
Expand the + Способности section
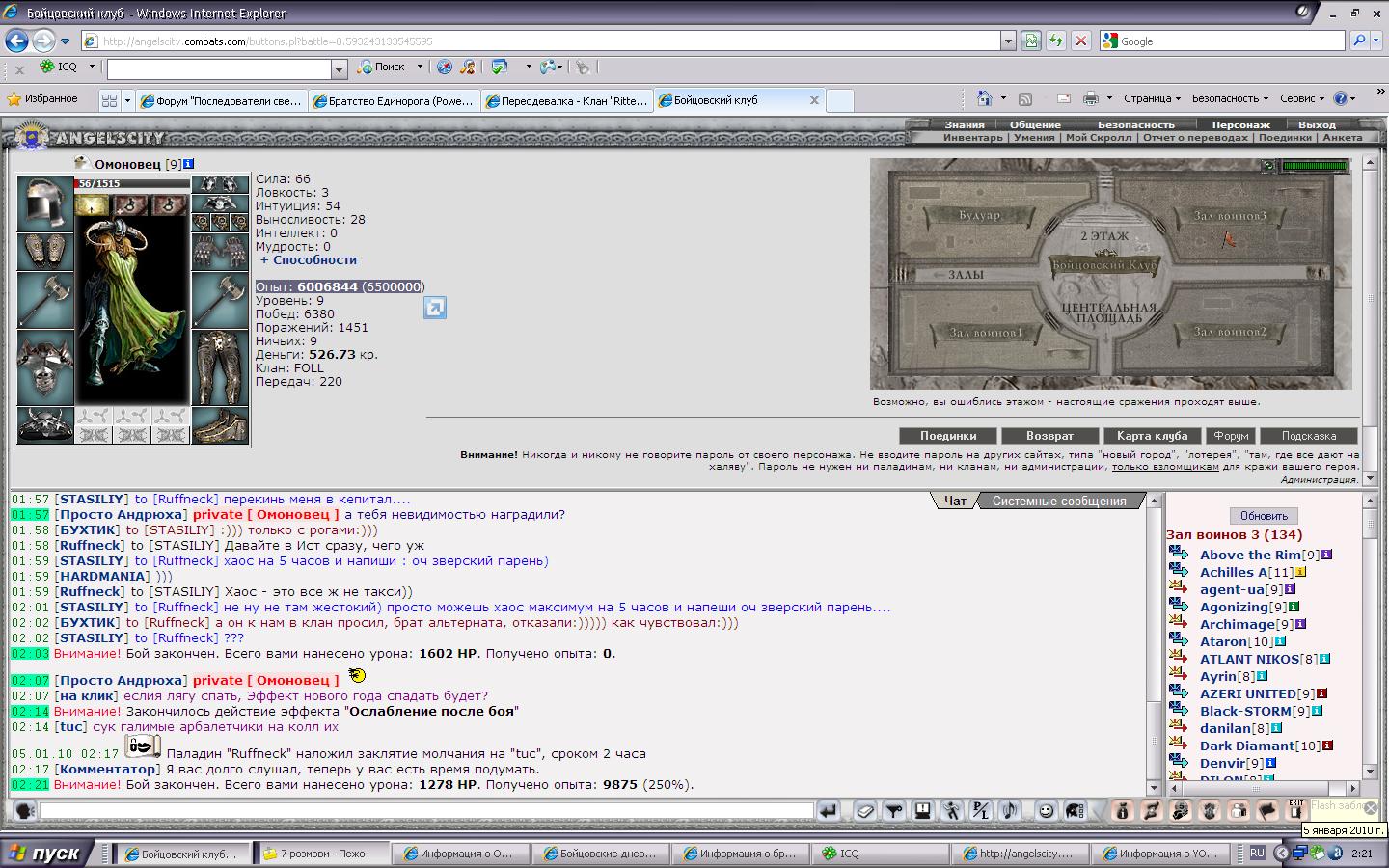[x=309, y=259]
